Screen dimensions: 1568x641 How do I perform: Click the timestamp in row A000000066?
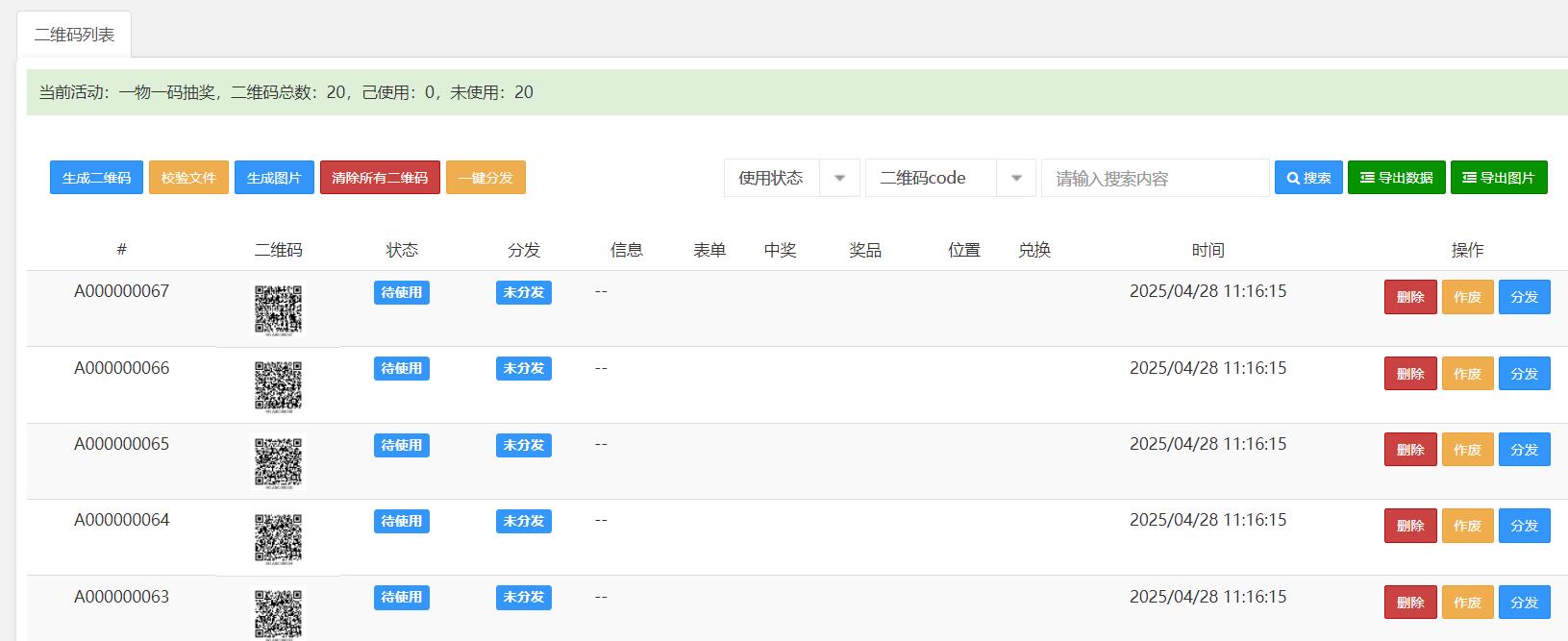1207,368
